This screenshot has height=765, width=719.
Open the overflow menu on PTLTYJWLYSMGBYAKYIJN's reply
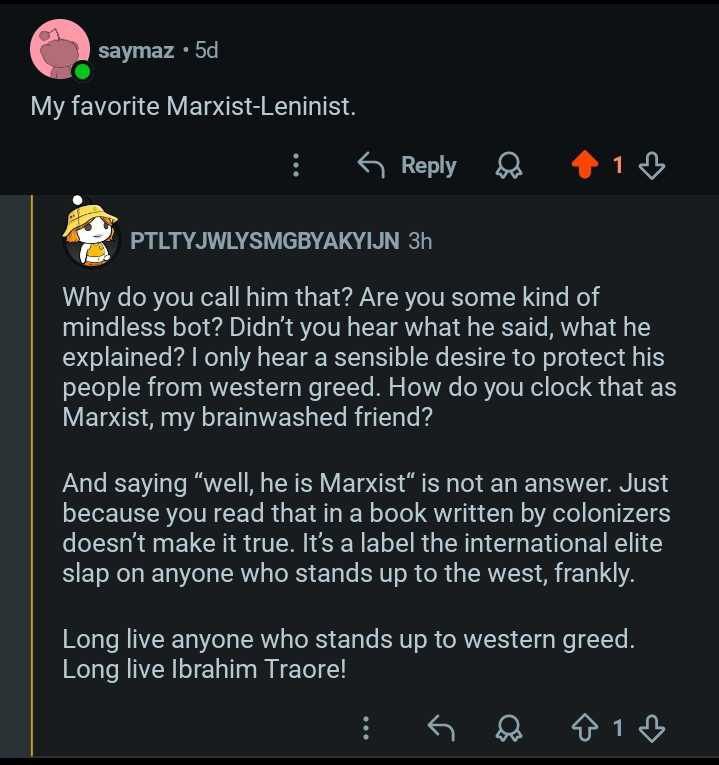tap(367, 729)
